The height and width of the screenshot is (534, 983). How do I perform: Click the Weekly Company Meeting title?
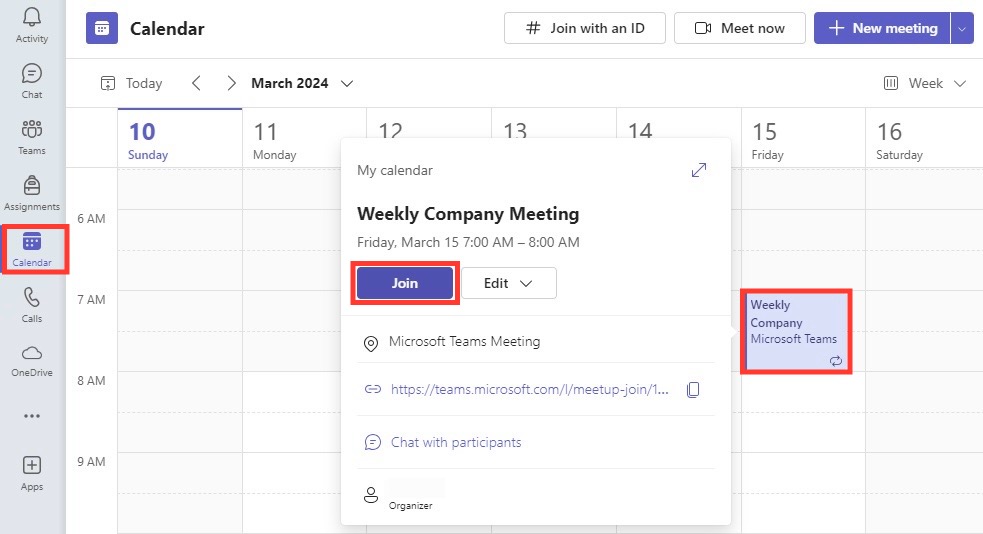pos(468,214)
